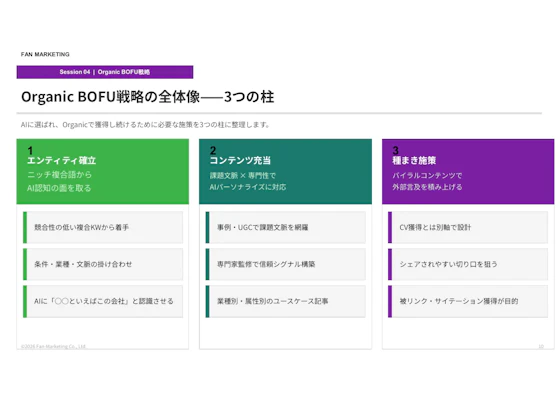The width and height of the screenshot is (560, 396).
Task: Click the text '外部言及を積み上げる'
Action: 427,187
